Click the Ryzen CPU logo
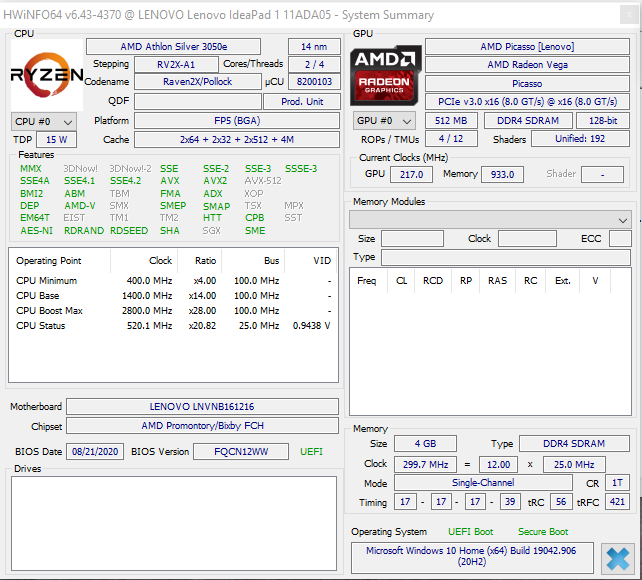This screenshot has width=642, height=580. point(47,74)
